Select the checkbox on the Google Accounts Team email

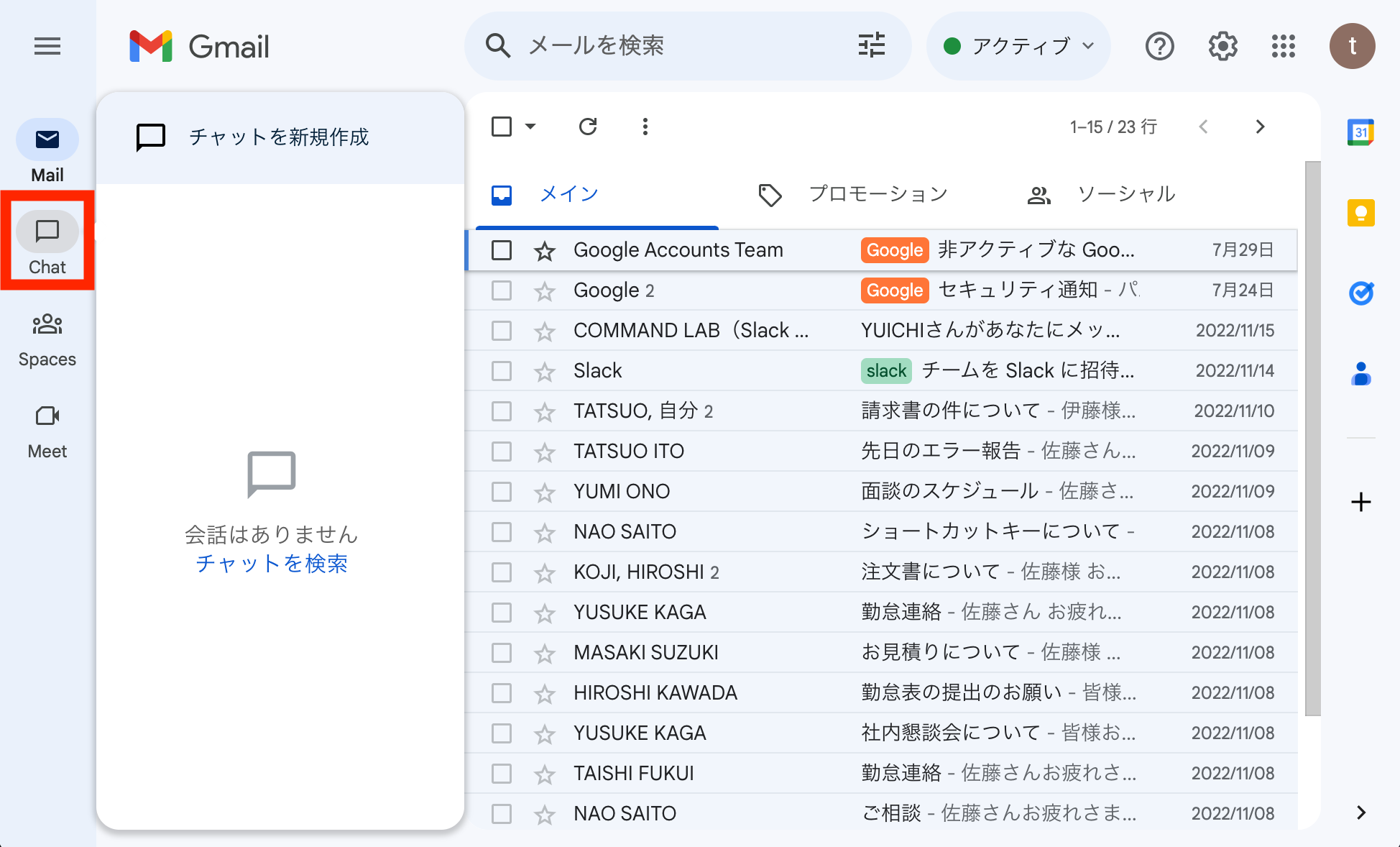click(x=501, y=249)
